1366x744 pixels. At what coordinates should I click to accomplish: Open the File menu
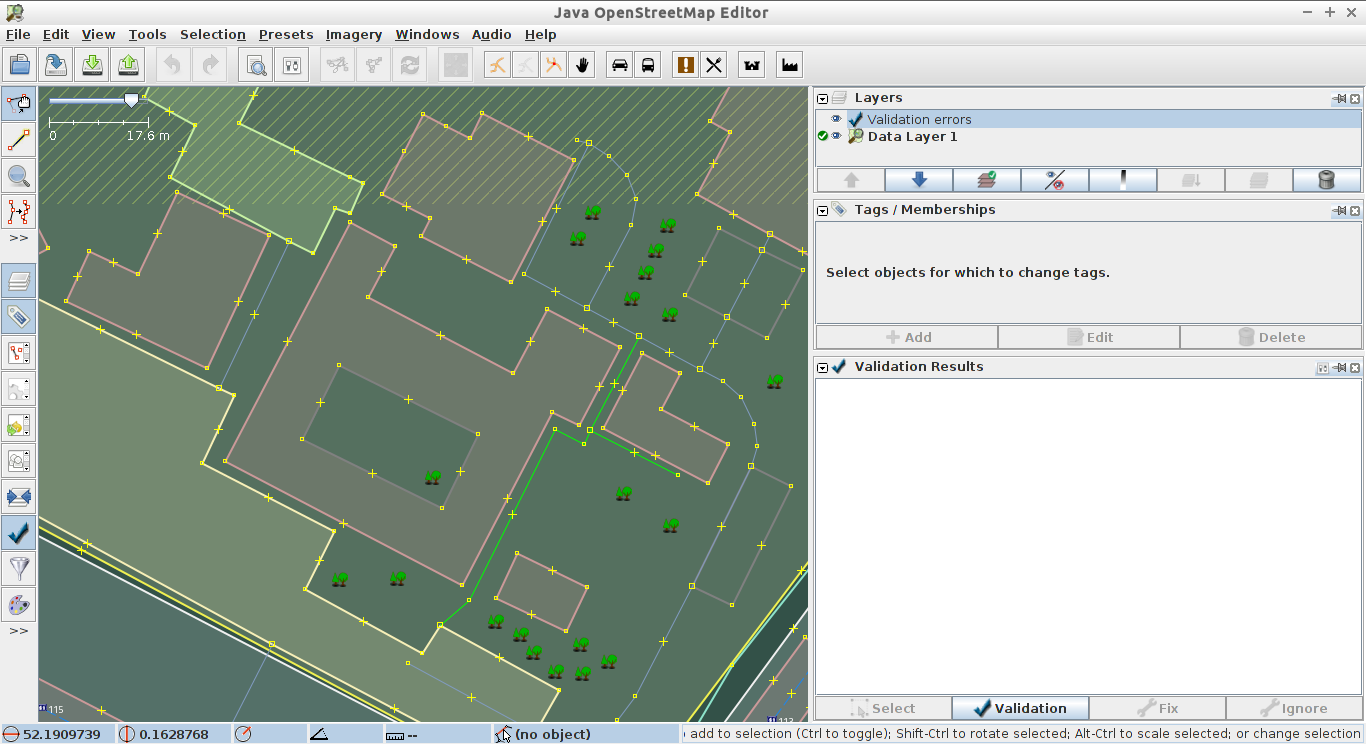click(x=18, y=34)
